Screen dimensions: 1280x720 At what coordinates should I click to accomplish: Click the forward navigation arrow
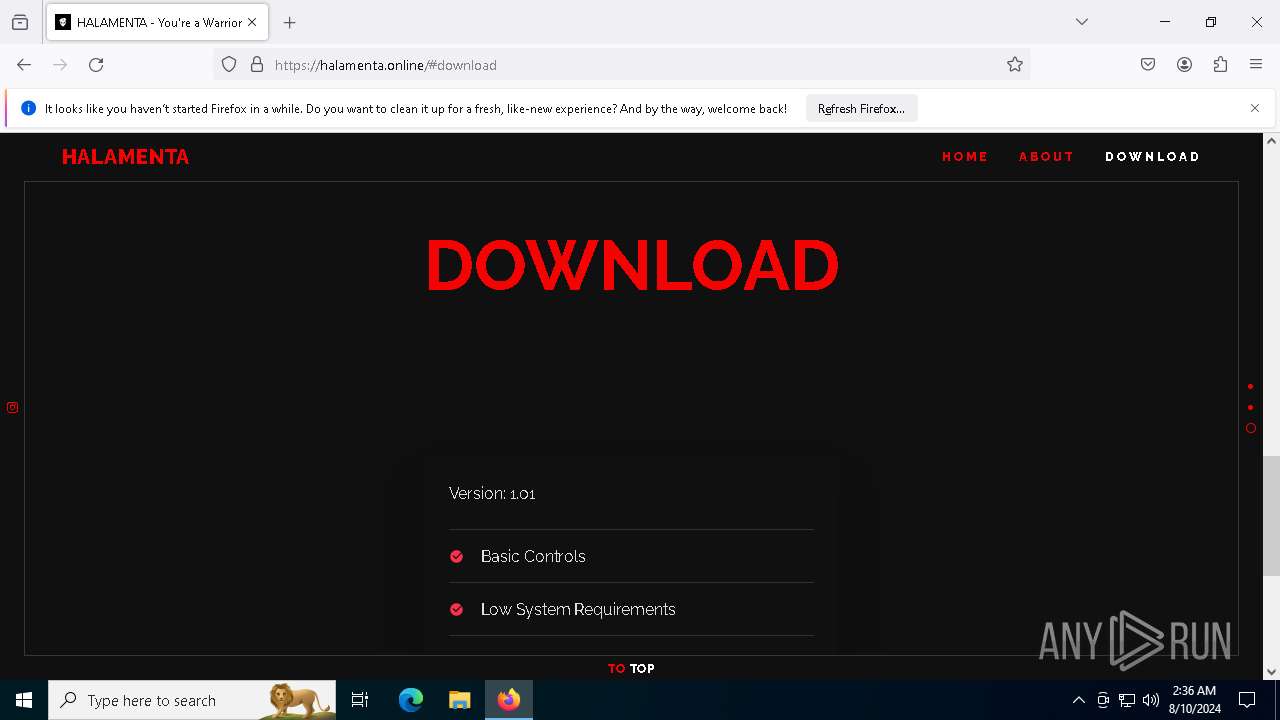pos(60,65)
